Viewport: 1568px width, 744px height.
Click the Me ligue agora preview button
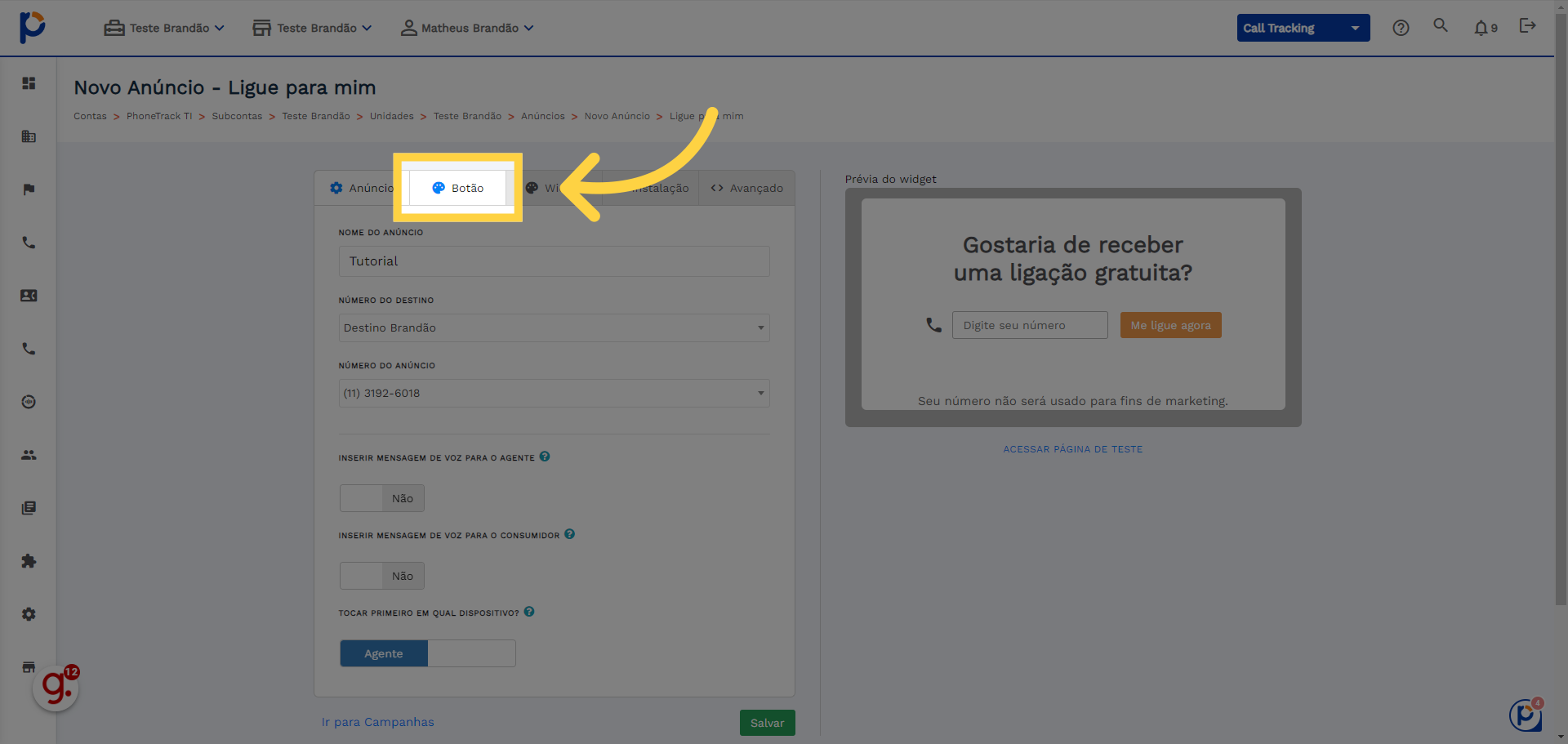[1171, 325]
